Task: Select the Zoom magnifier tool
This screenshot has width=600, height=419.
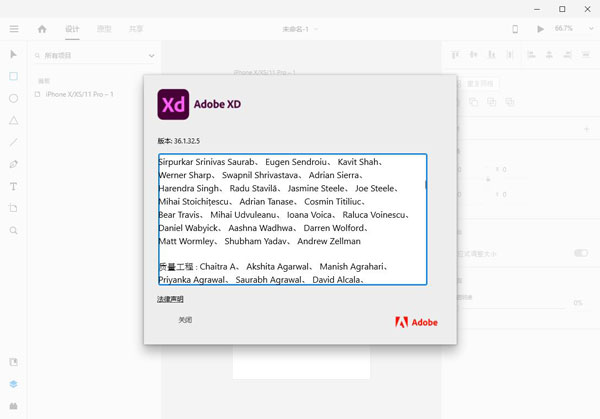Action: coord(13,230)
